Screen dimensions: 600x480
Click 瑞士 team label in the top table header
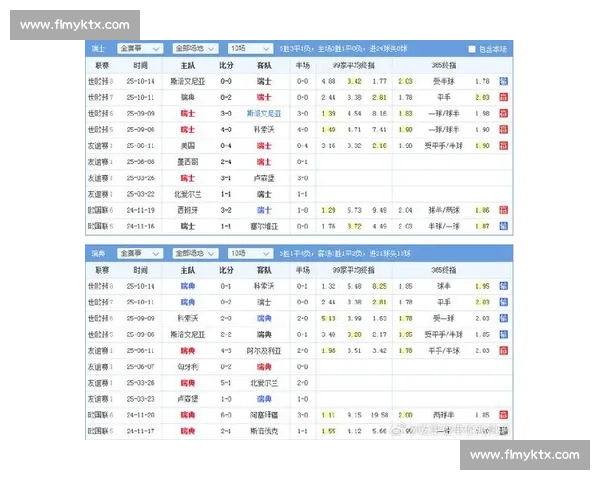[x=98, y=49]
